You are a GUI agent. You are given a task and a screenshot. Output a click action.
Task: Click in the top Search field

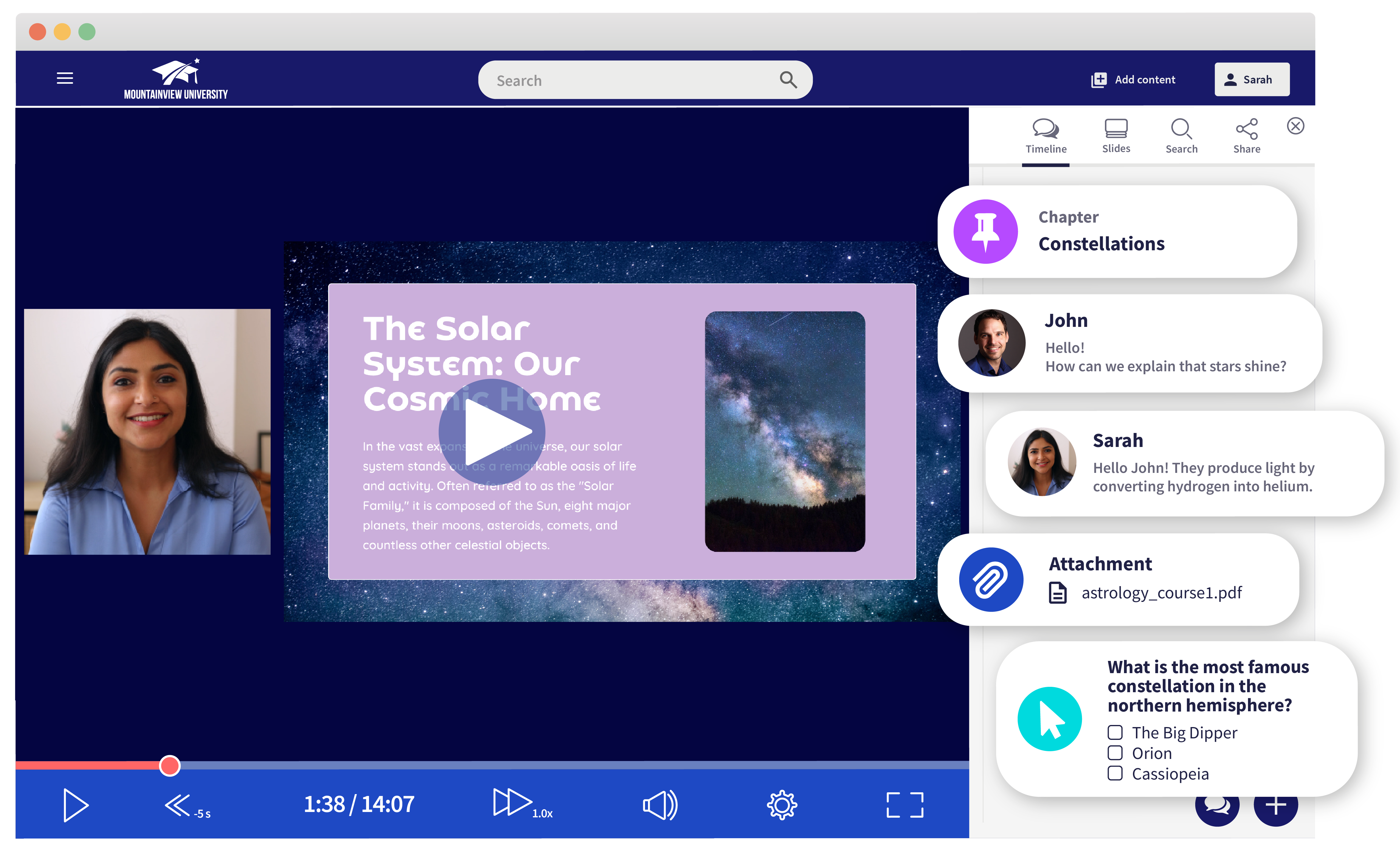(x=625, y=80)
